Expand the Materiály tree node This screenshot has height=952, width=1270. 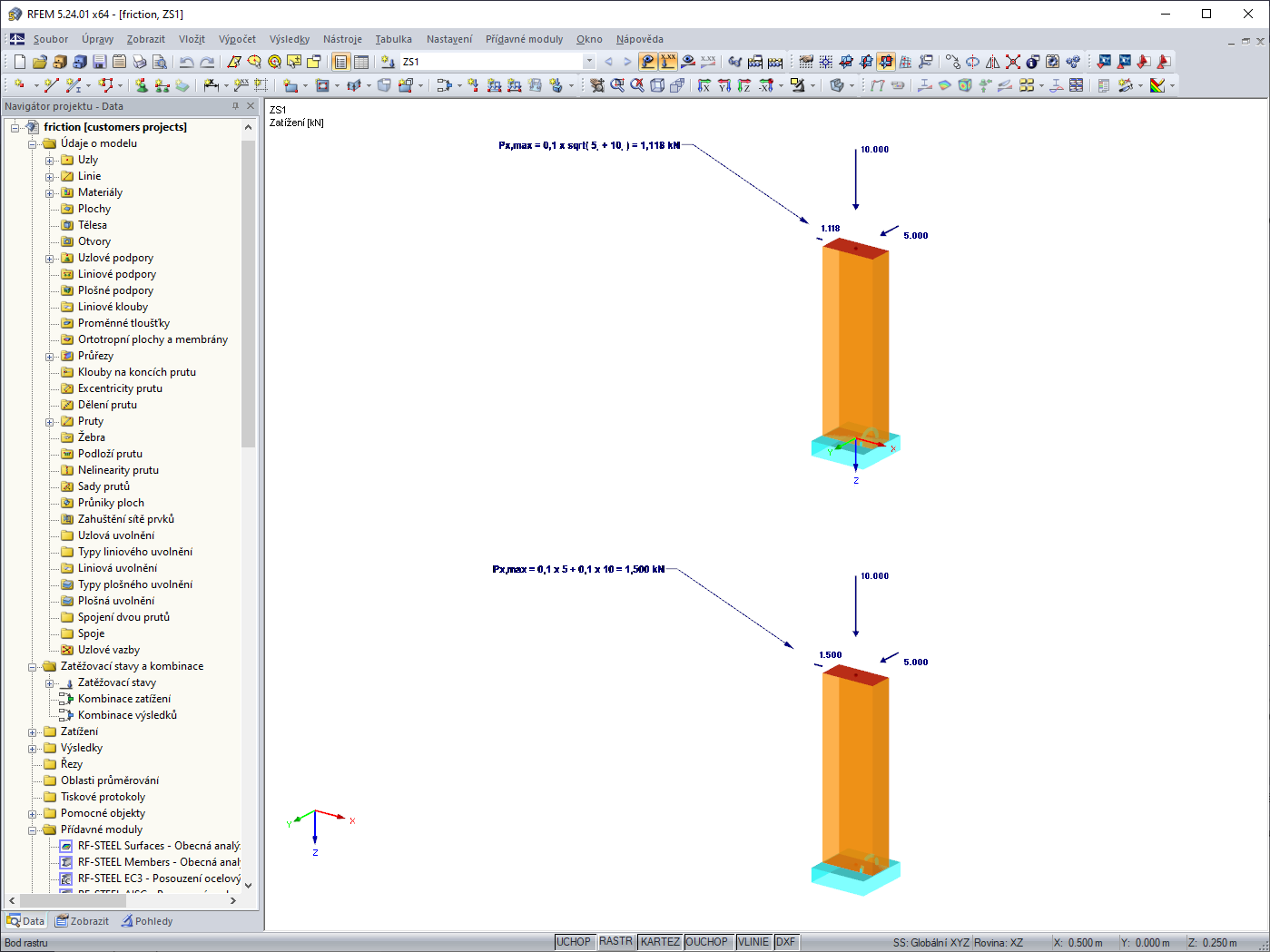point(50,193)
